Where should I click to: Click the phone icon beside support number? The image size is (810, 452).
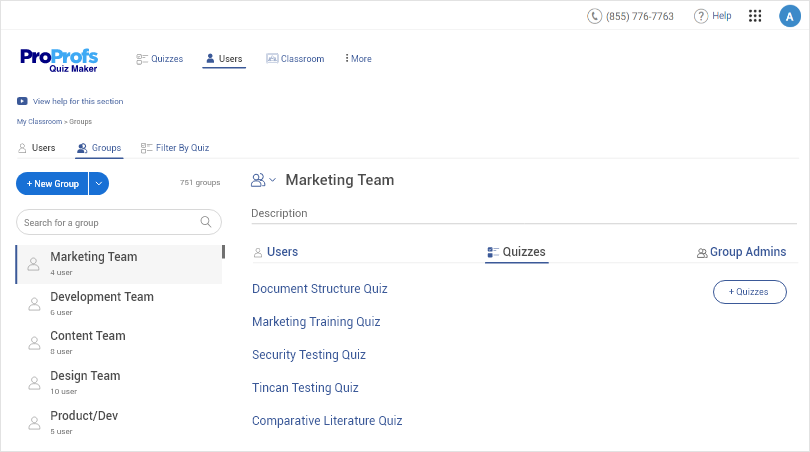(x=595, y=16)
